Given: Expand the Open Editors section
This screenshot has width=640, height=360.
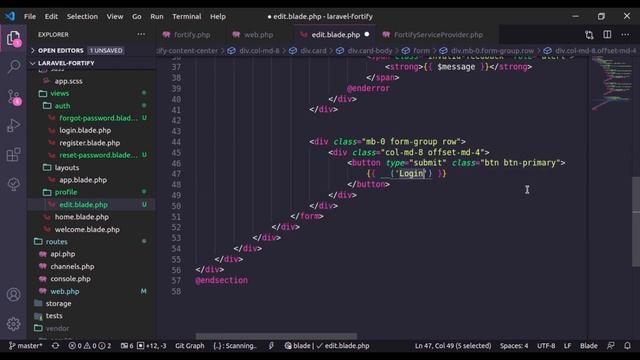Looking at the screenshot, I should coord(92,51).
